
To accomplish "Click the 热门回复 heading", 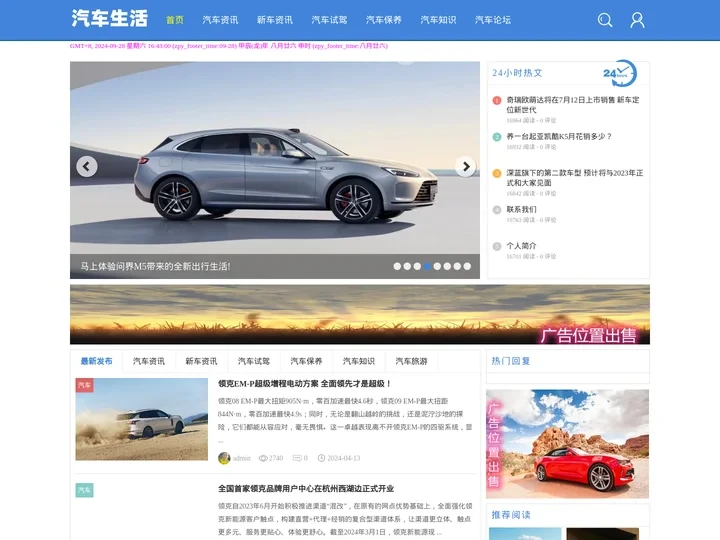I will [x=511, y=361].
